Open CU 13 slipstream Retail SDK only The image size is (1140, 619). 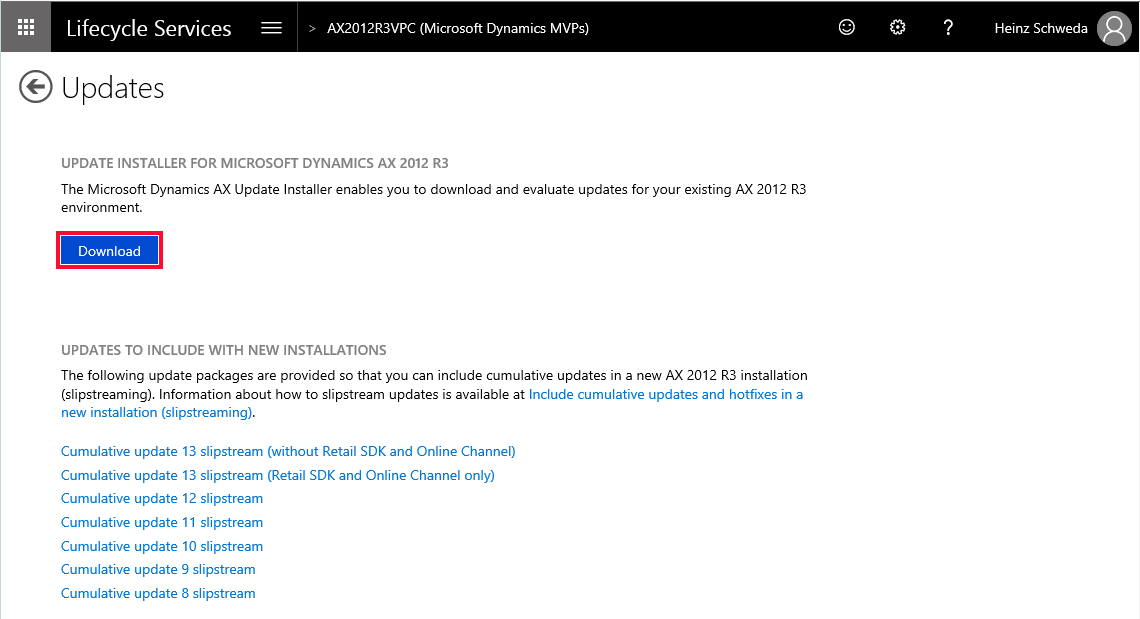pos(278,475)
